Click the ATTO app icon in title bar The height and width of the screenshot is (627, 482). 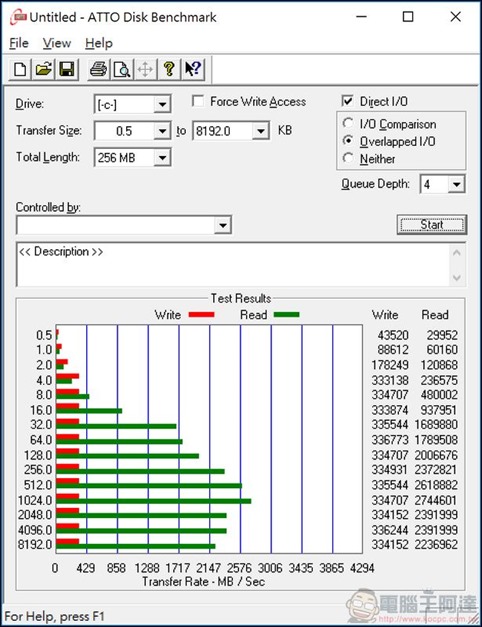[18, 17]
